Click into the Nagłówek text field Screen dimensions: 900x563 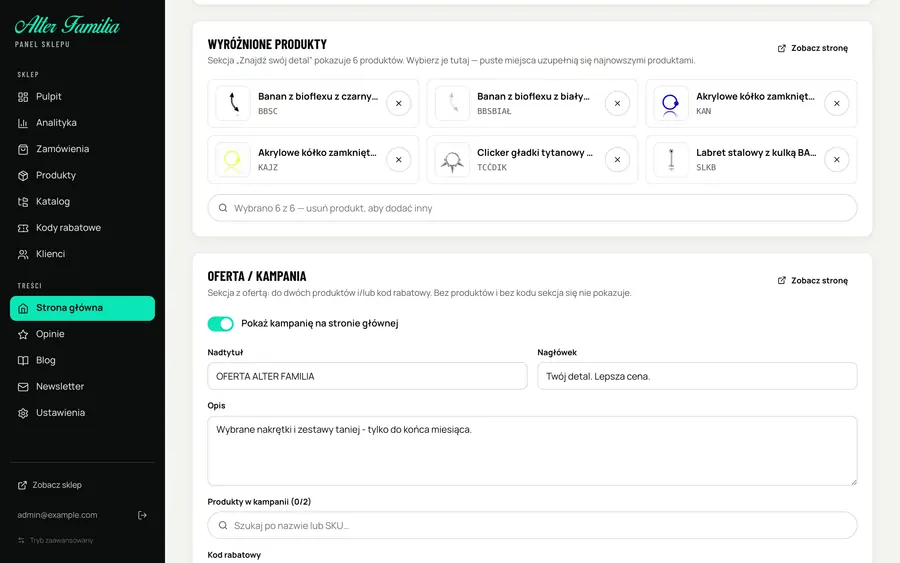pyautogui.click(x=697, y=376)
